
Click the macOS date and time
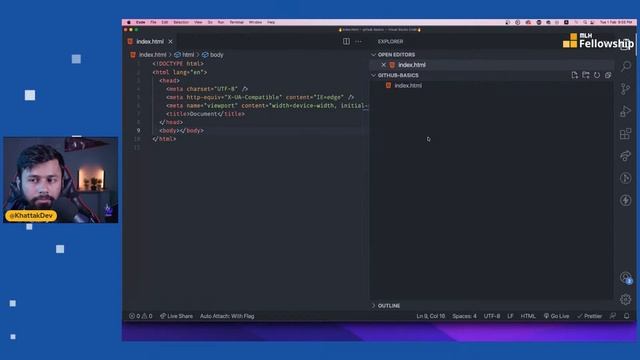(x=616, y=22)
